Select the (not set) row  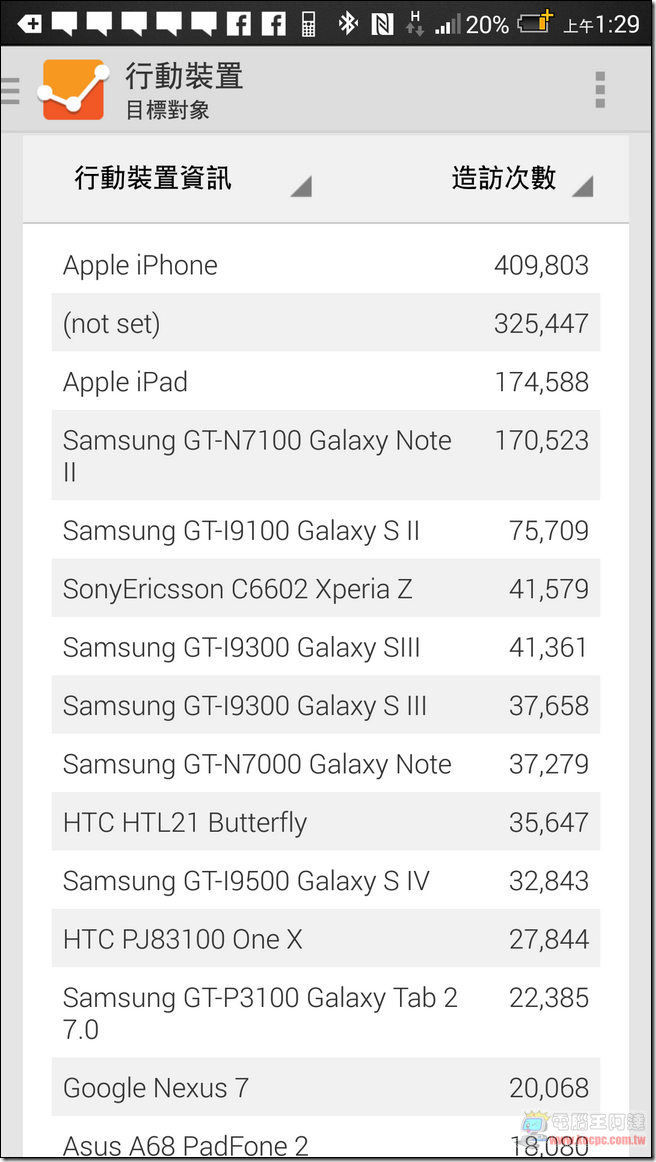(326, 323)
